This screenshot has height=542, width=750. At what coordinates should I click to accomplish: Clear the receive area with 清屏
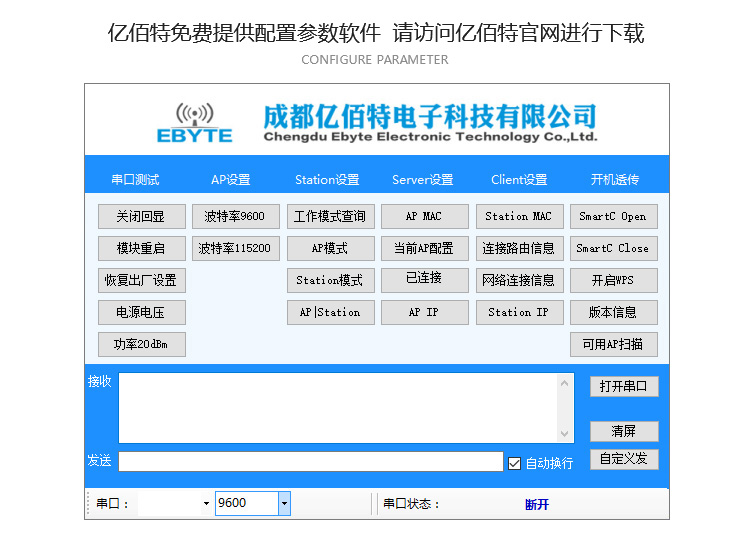(624, 431)
